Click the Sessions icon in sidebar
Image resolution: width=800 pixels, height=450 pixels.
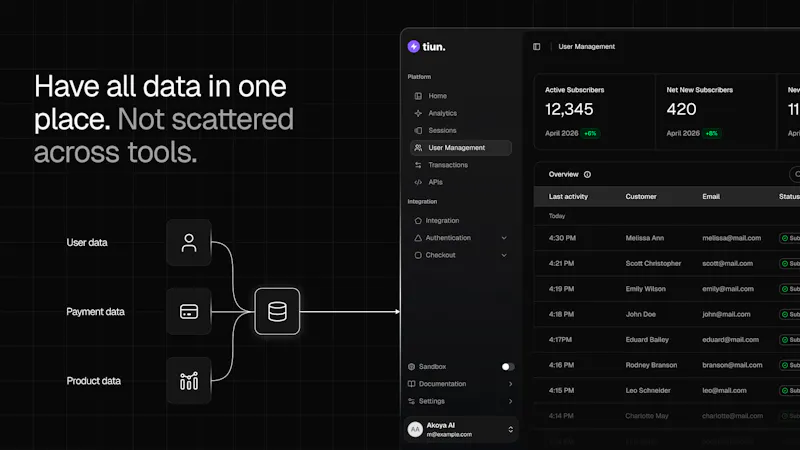(418, 131)
